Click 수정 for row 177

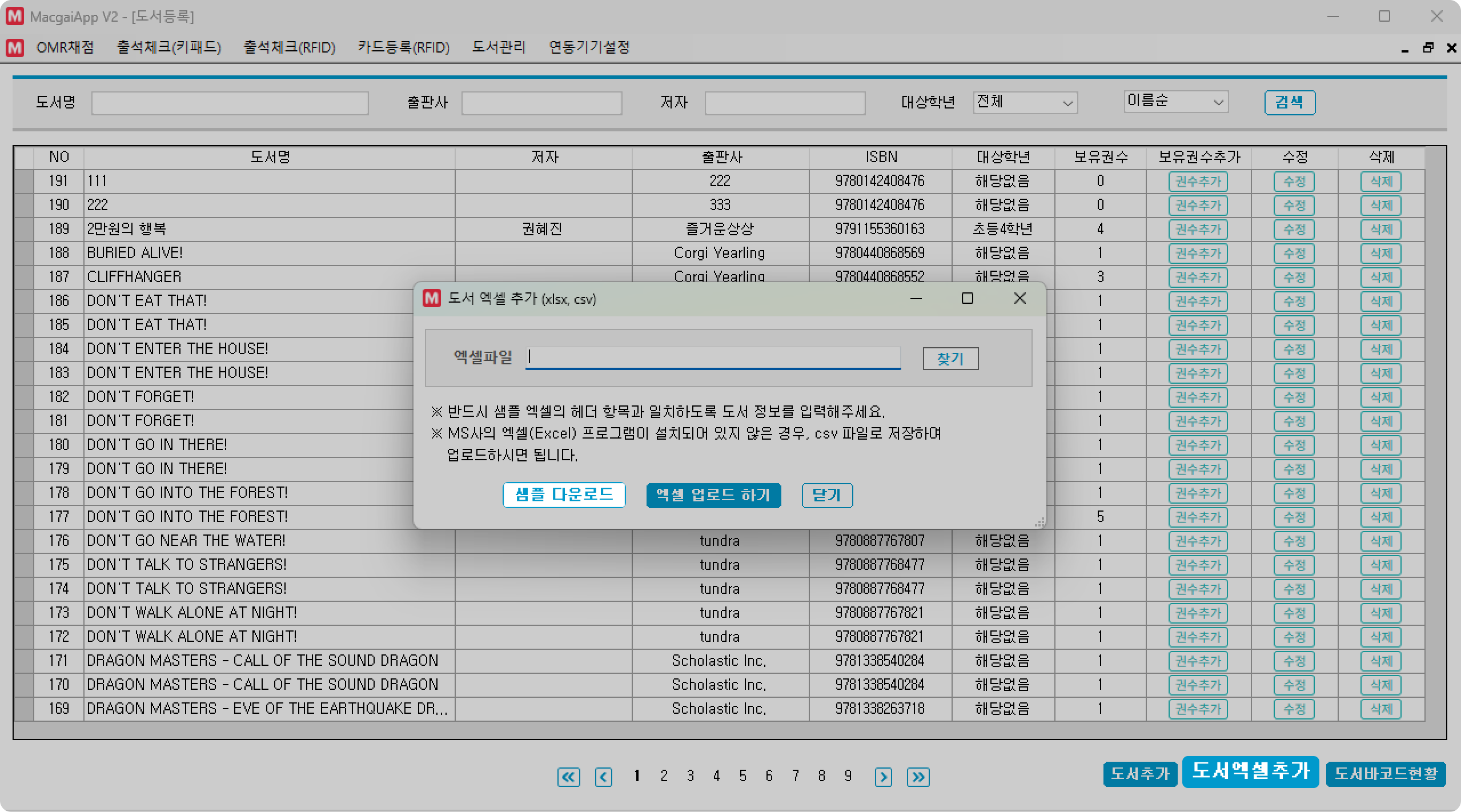click(x=1294, y=517)
